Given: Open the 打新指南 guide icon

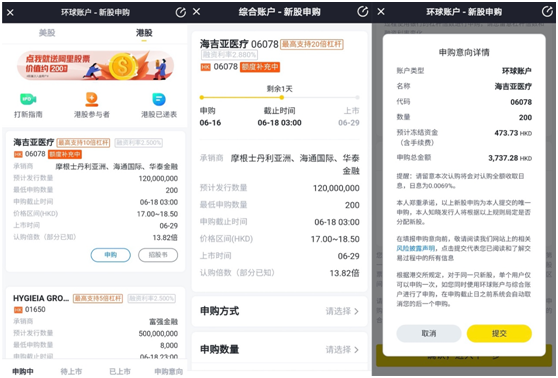Looking at the screenshot, I should 28,105.
